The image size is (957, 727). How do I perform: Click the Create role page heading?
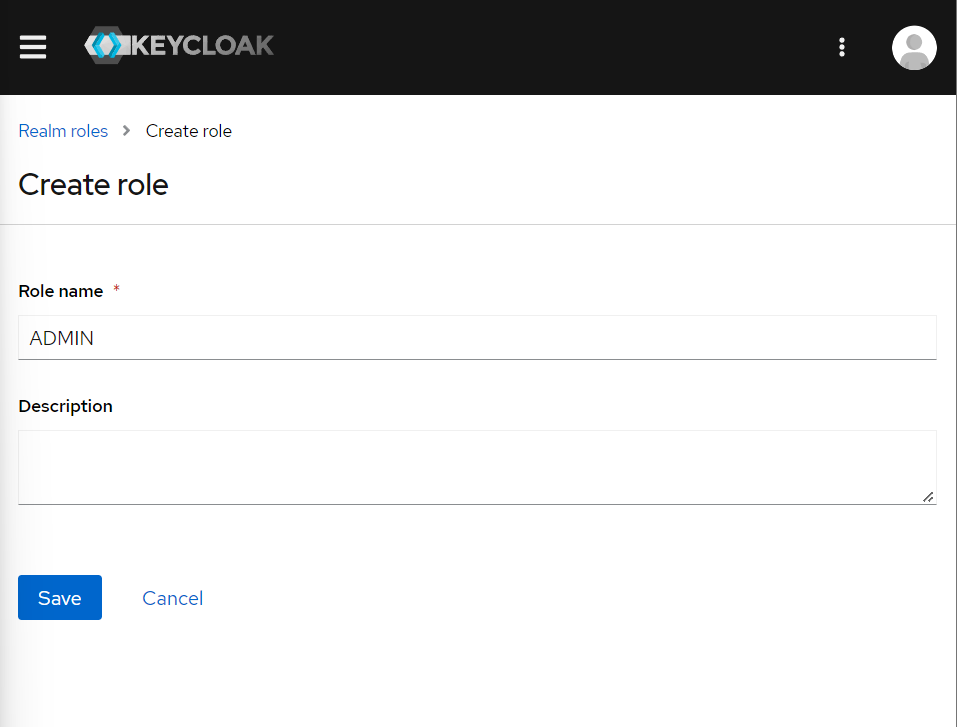(x=93, y=185)
